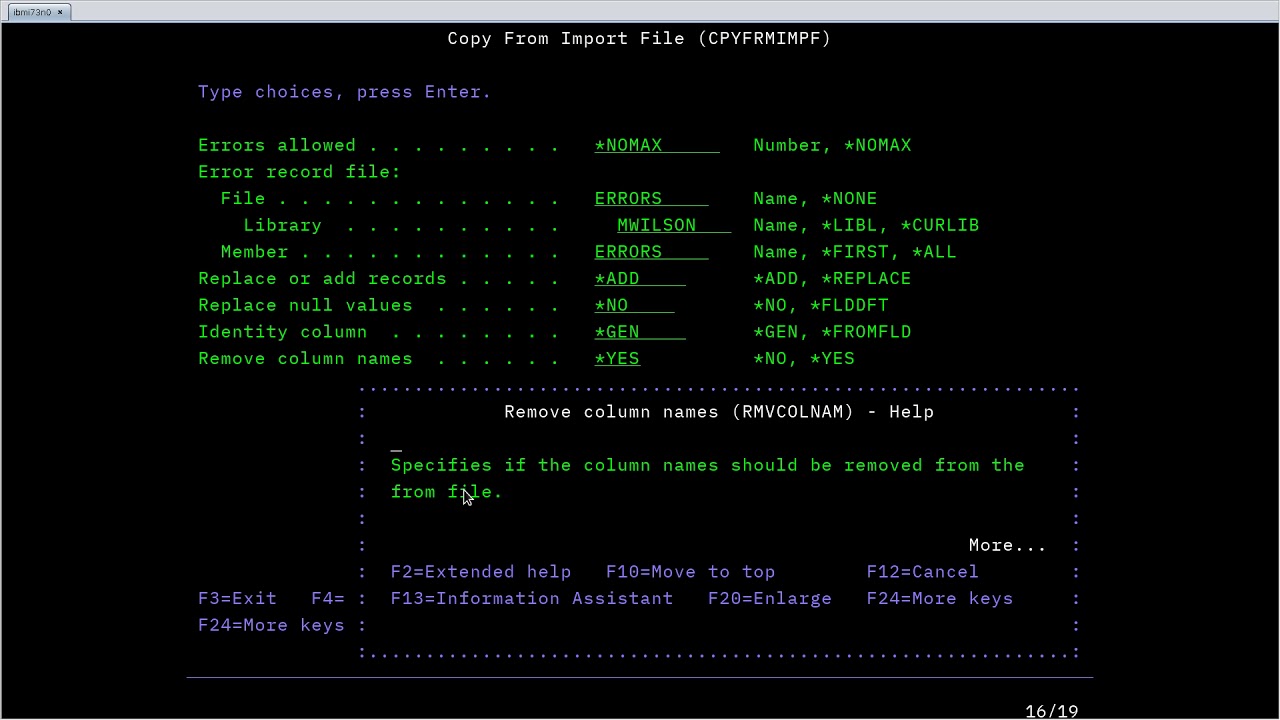Click the '*NO, *YES' choices text

point(804,359)
